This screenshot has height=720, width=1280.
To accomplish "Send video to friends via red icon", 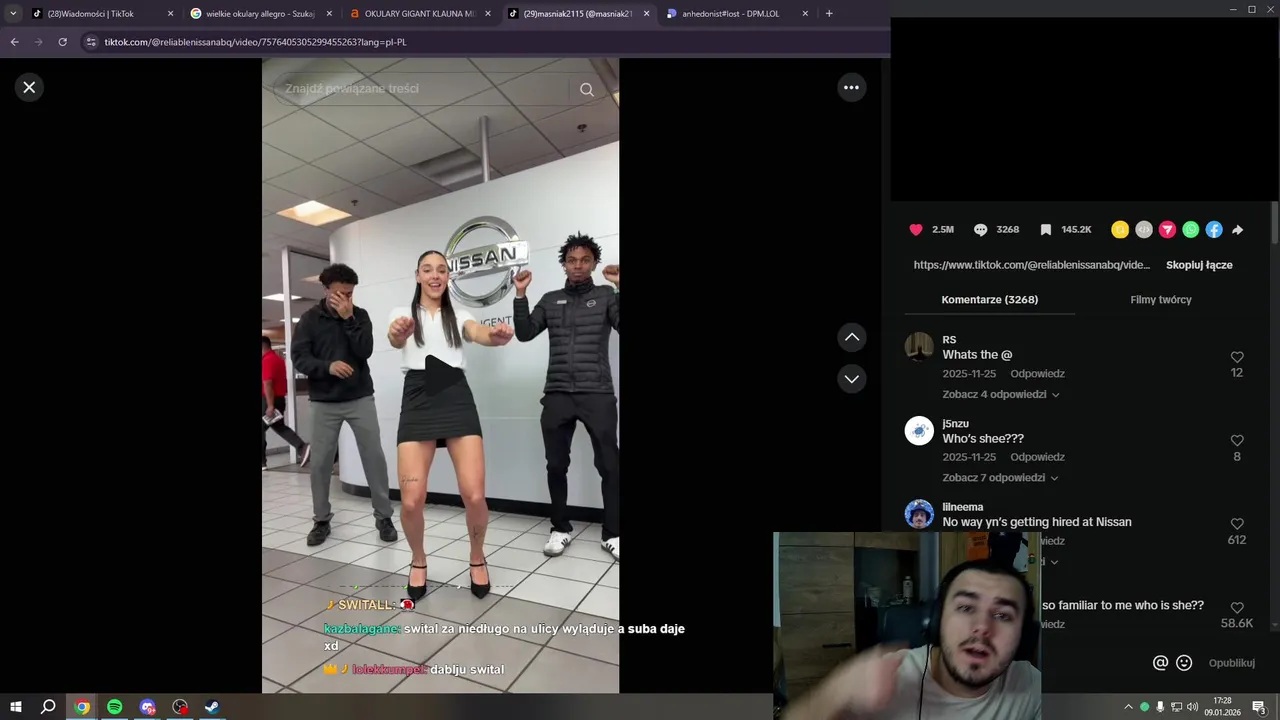I will (x=1167, y=230).
